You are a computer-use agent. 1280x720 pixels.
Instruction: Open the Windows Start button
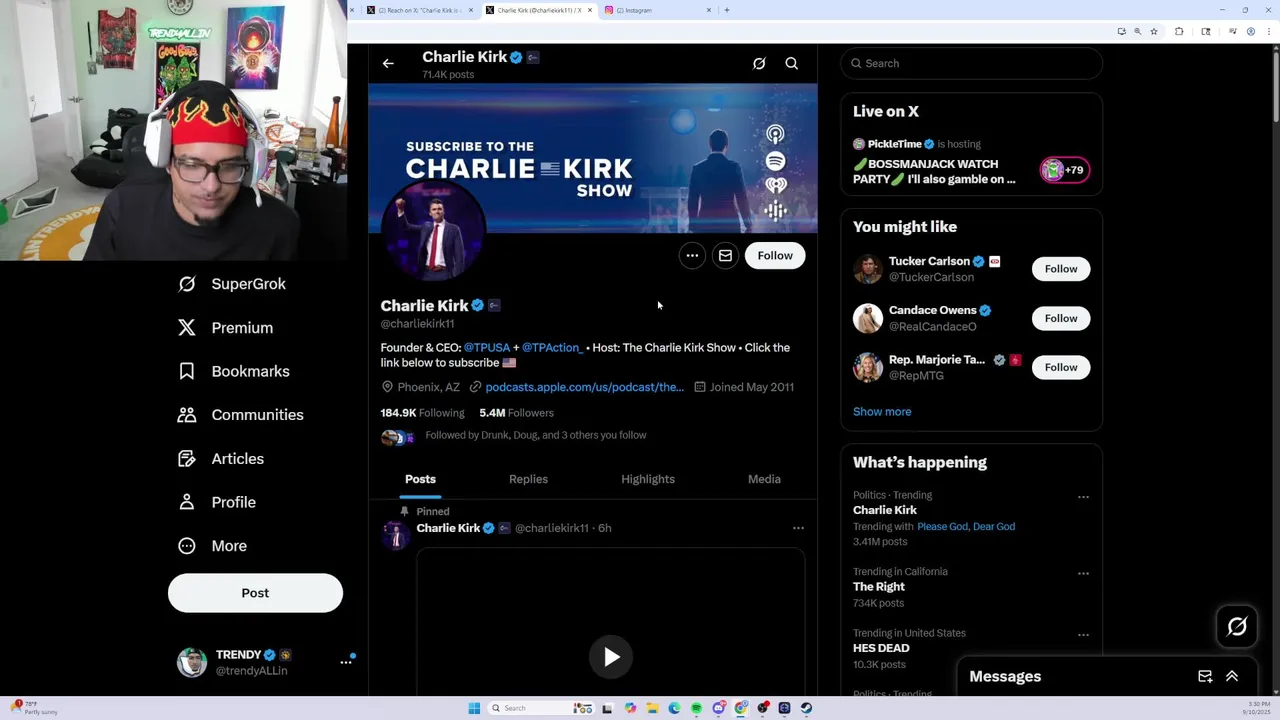pyautogui.click(x=474, y=708)
